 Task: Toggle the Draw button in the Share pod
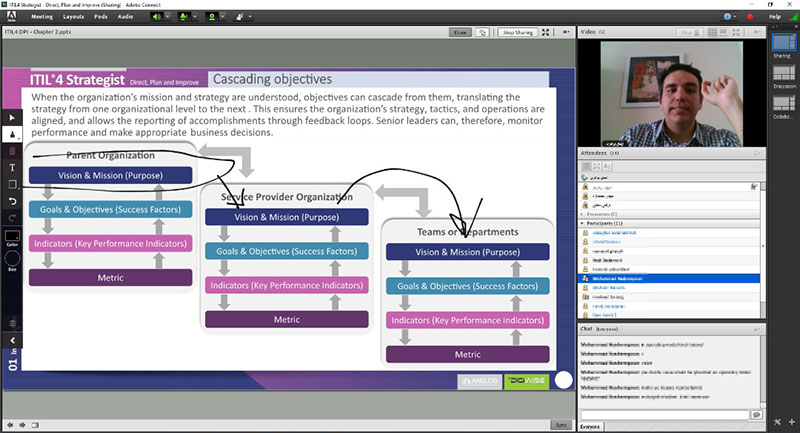click(x=460, y=32)
